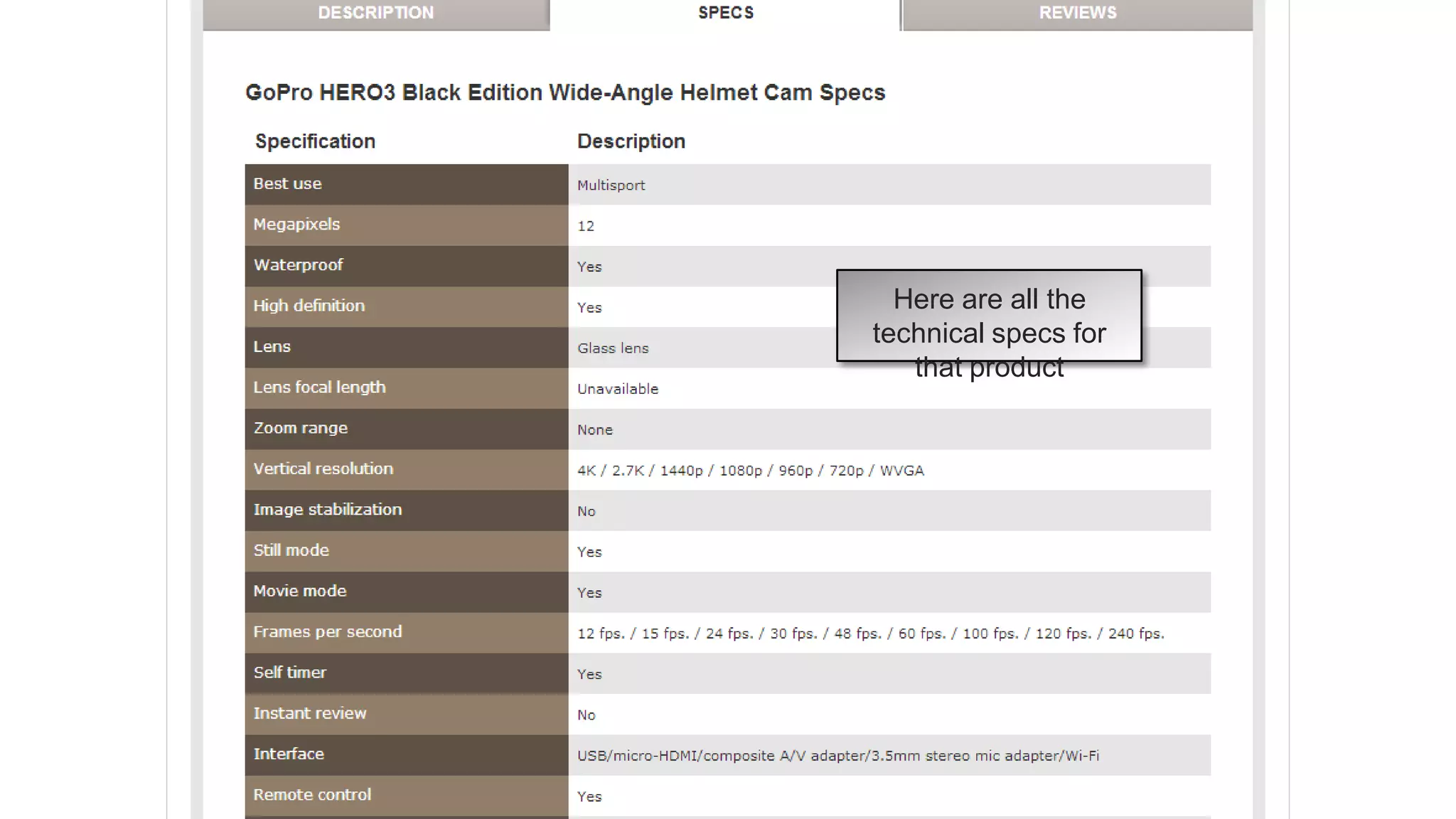Image resolution: width=1456 pixels, height=819 pixels.
Task: Open the Reviews tab
Action: coord(1077,13)
